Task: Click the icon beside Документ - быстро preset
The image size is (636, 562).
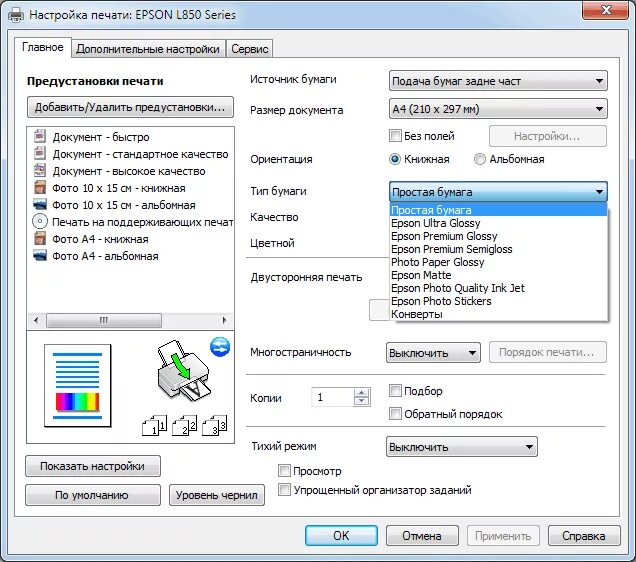Action: point(40,136)
